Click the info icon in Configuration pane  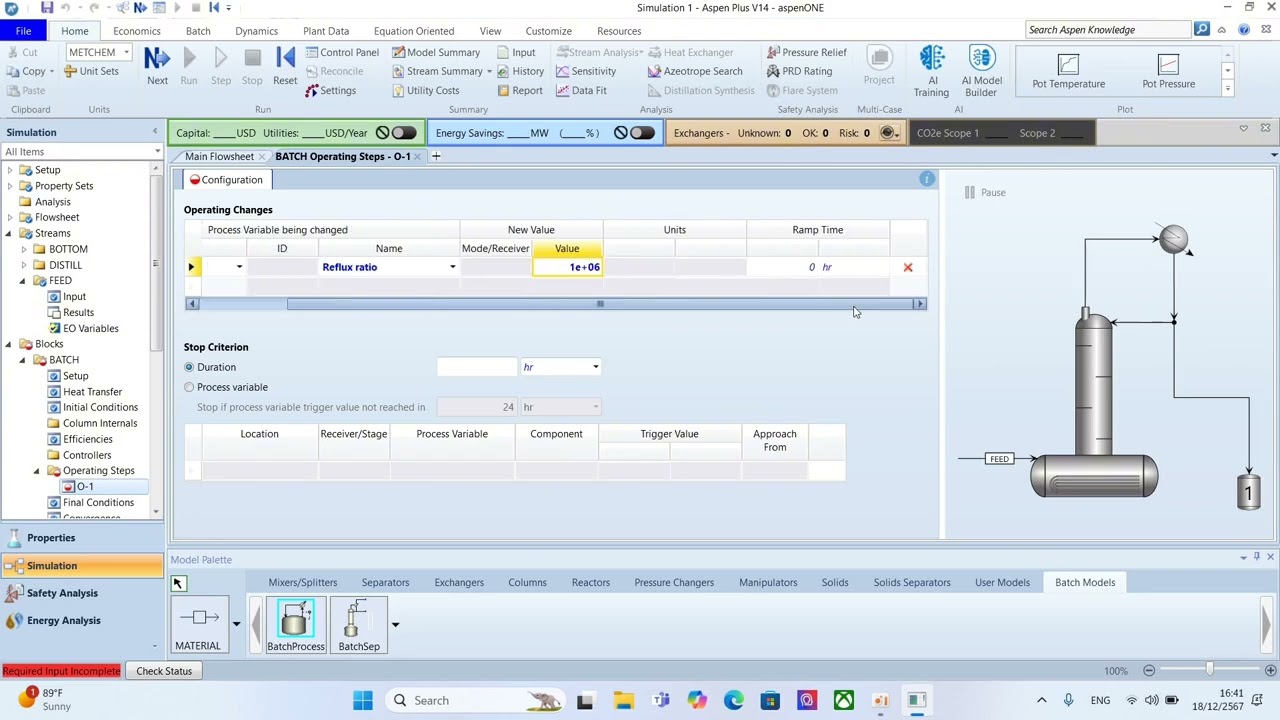pos(927,179)
